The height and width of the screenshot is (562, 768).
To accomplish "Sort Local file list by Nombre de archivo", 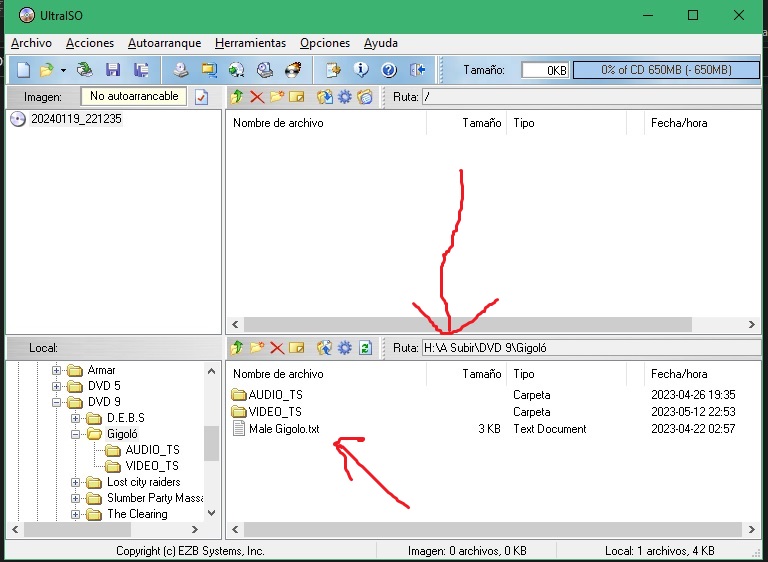I will (326, 374).
